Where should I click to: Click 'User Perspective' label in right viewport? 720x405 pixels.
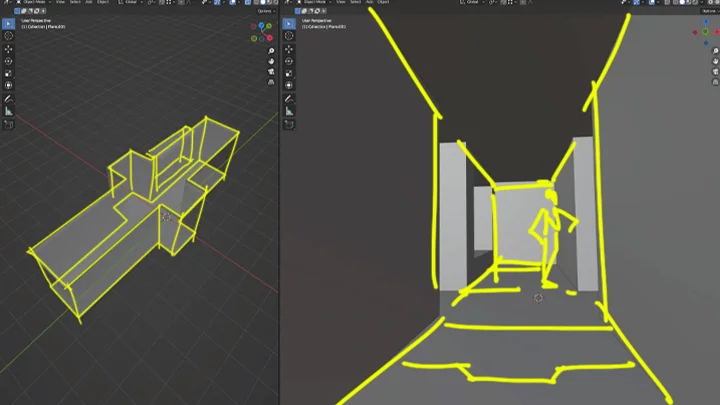[x=316, y=21]
